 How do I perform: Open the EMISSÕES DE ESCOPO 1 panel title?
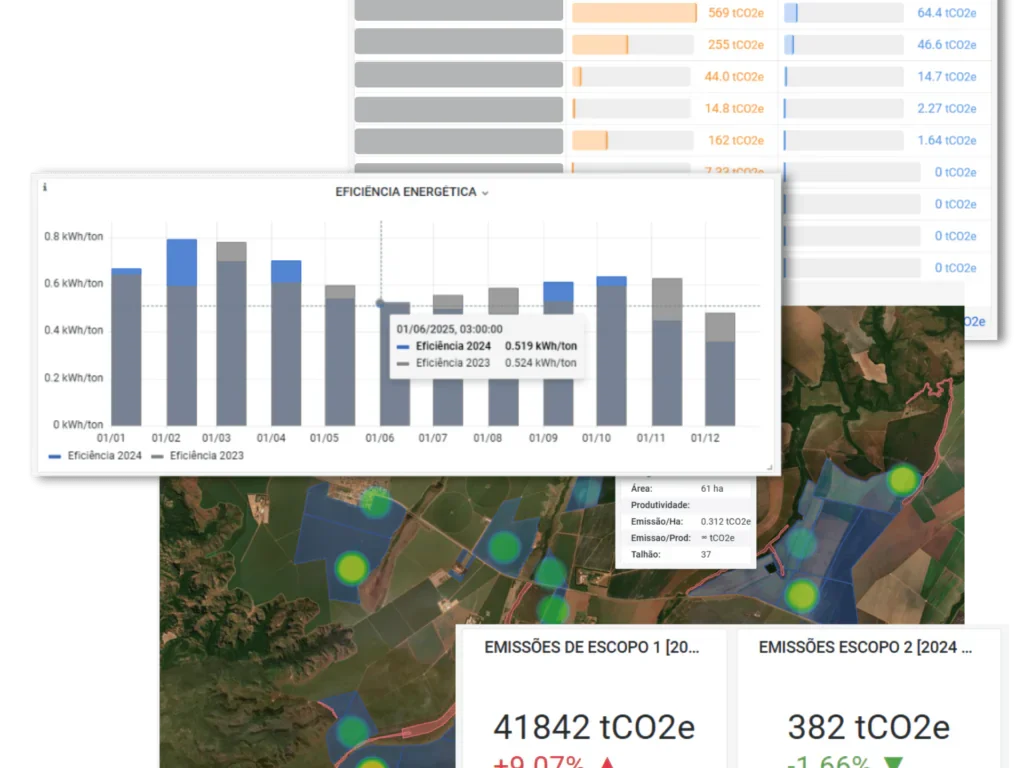(590, 648)
